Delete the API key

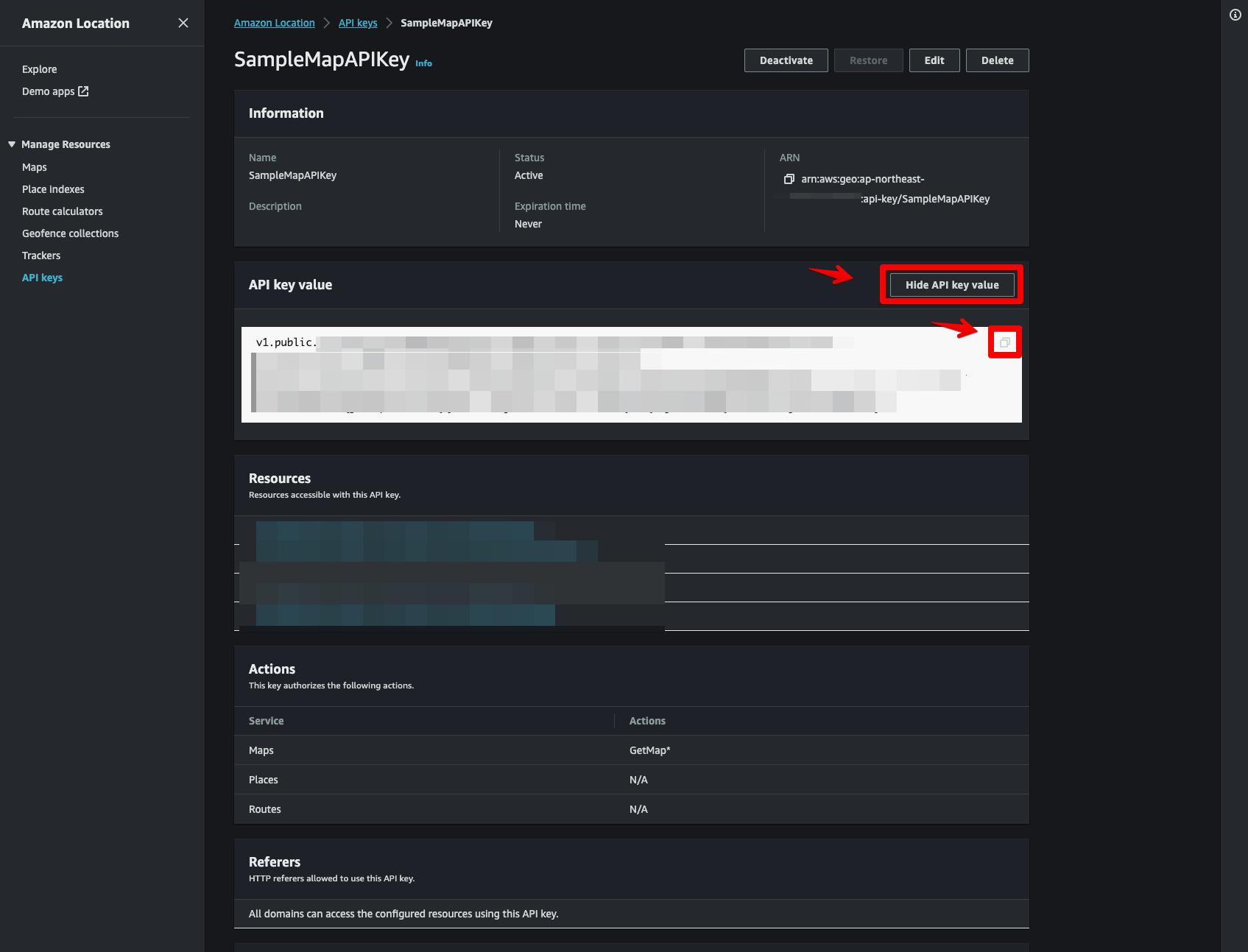pyautogui.click(x=998, y=60)
